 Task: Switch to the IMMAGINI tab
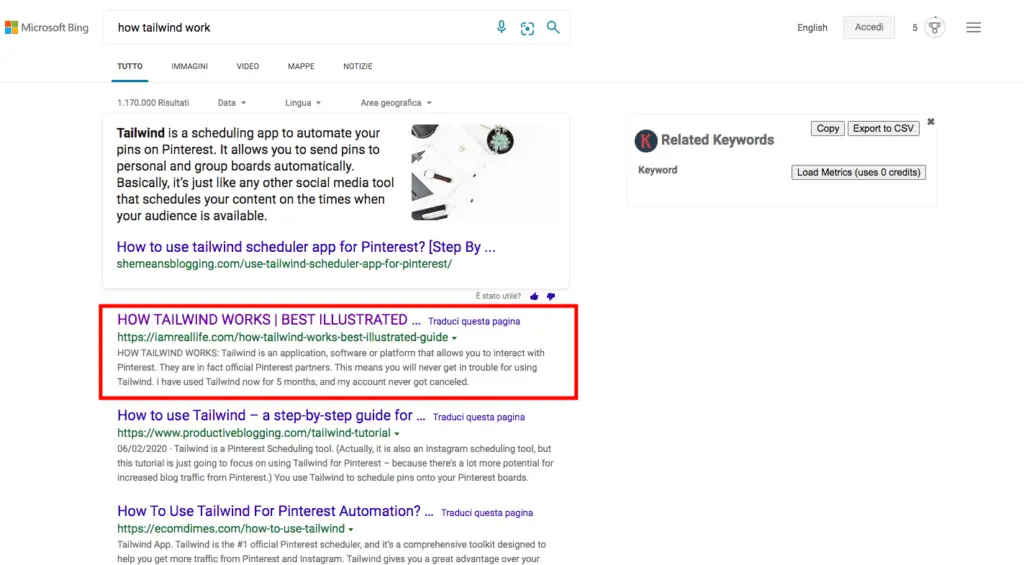189,67
